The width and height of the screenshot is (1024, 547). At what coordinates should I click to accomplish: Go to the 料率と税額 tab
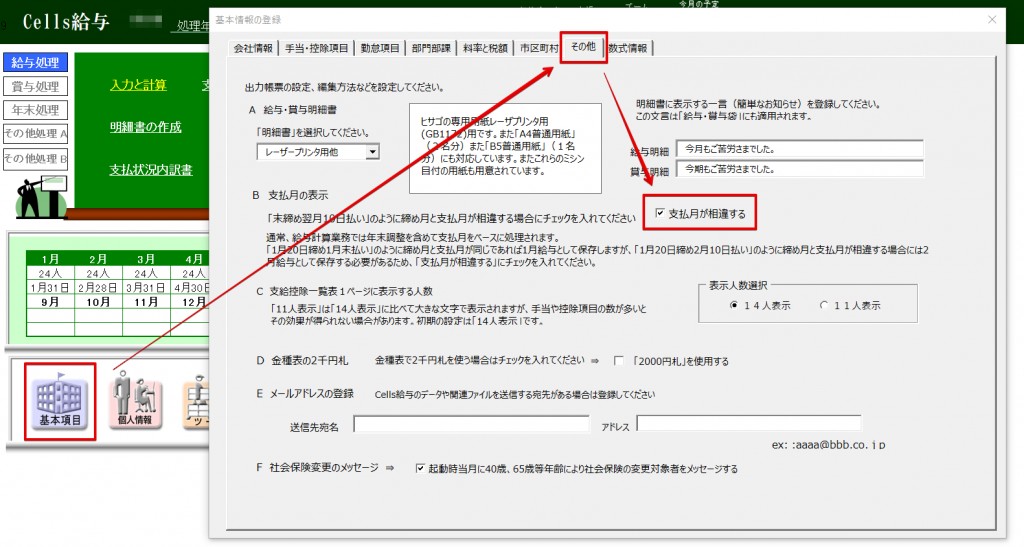(x=485, y=48)
